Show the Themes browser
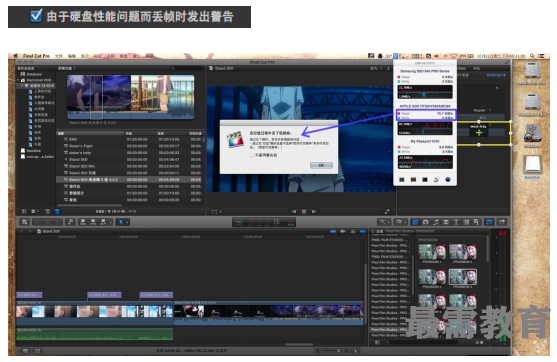This screenshot has height=362, width=557. coord(476,222)
